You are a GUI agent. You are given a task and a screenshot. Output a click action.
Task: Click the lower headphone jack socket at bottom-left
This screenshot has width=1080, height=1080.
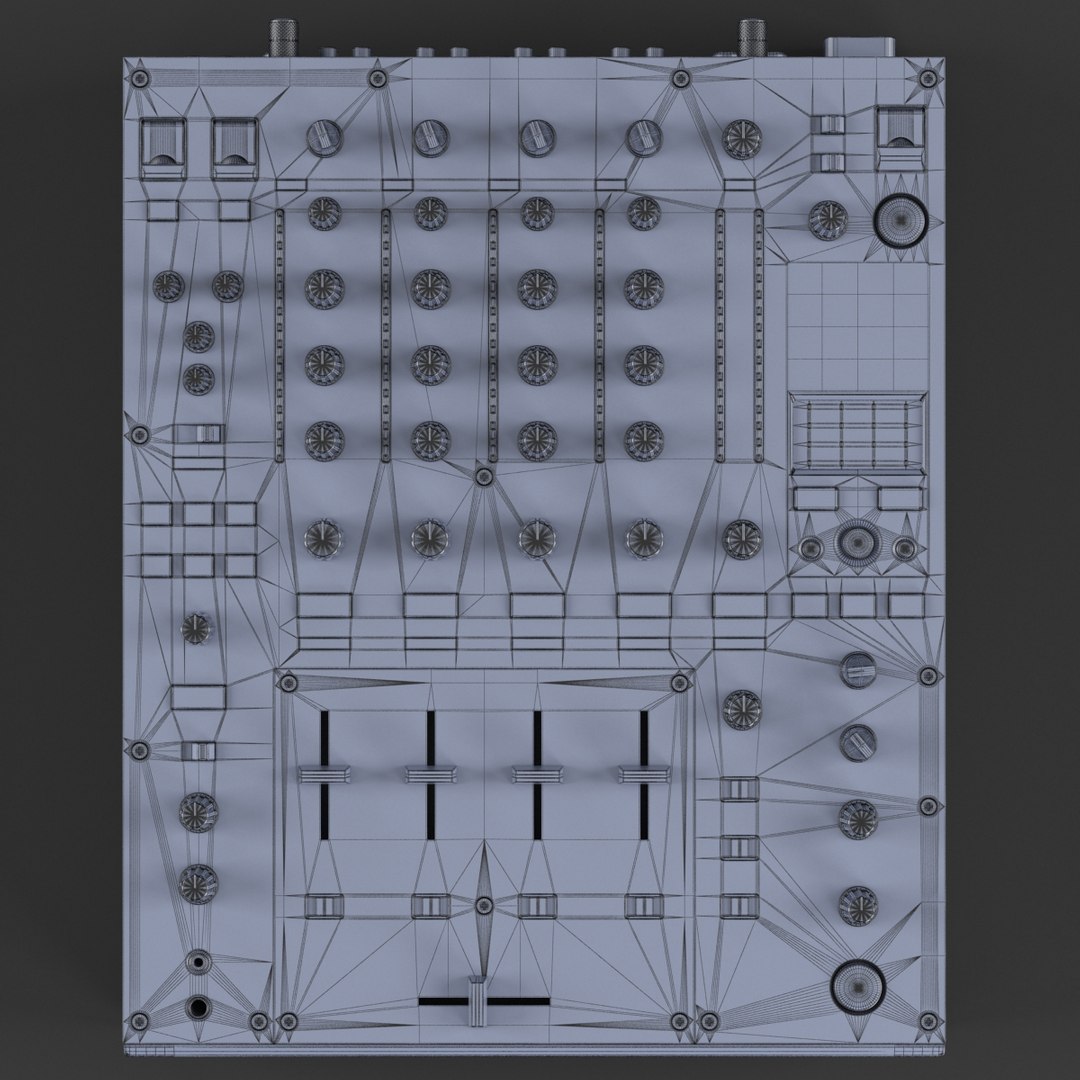[198, 1007]
